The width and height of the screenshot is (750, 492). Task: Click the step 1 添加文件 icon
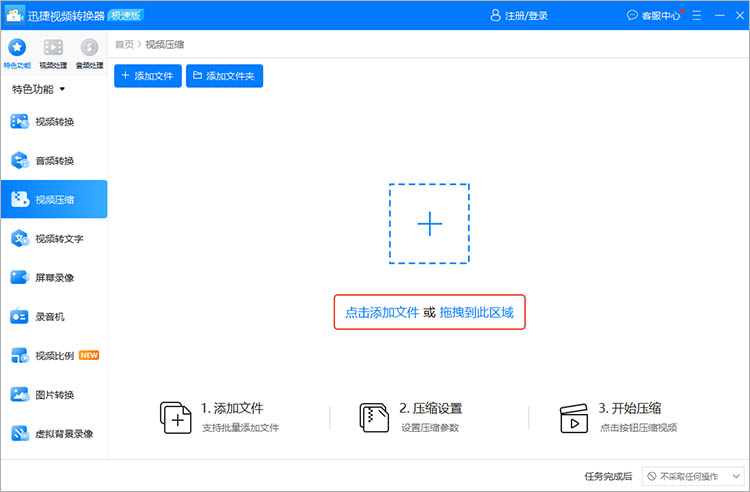point(176,417)
